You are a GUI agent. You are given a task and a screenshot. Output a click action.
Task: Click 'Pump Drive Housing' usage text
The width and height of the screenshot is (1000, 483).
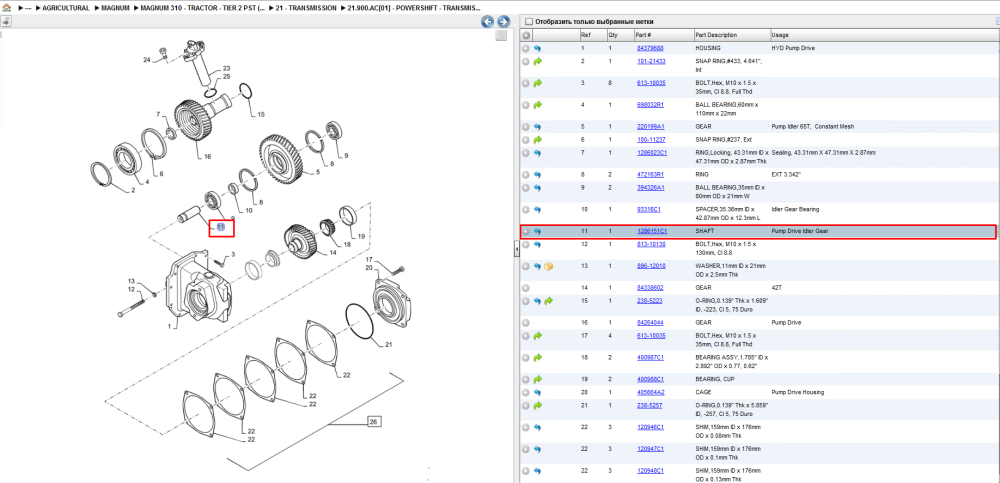[x=797, y=392]
